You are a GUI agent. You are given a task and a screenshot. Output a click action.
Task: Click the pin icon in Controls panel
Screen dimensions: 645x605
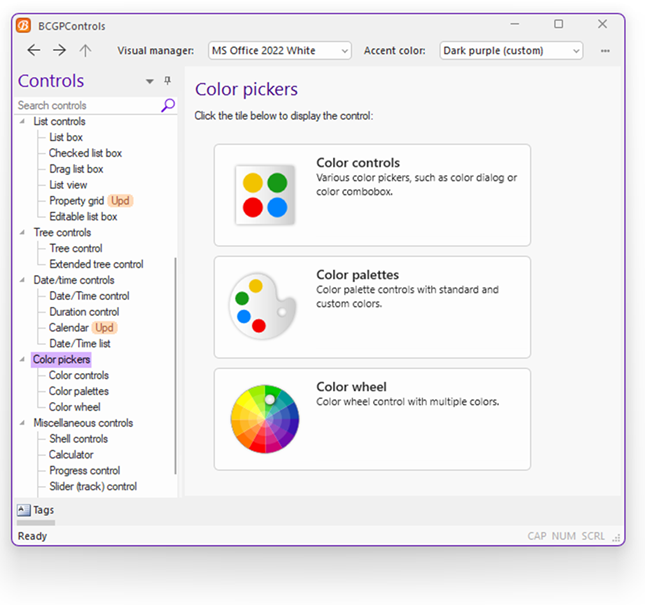point(167,81)
